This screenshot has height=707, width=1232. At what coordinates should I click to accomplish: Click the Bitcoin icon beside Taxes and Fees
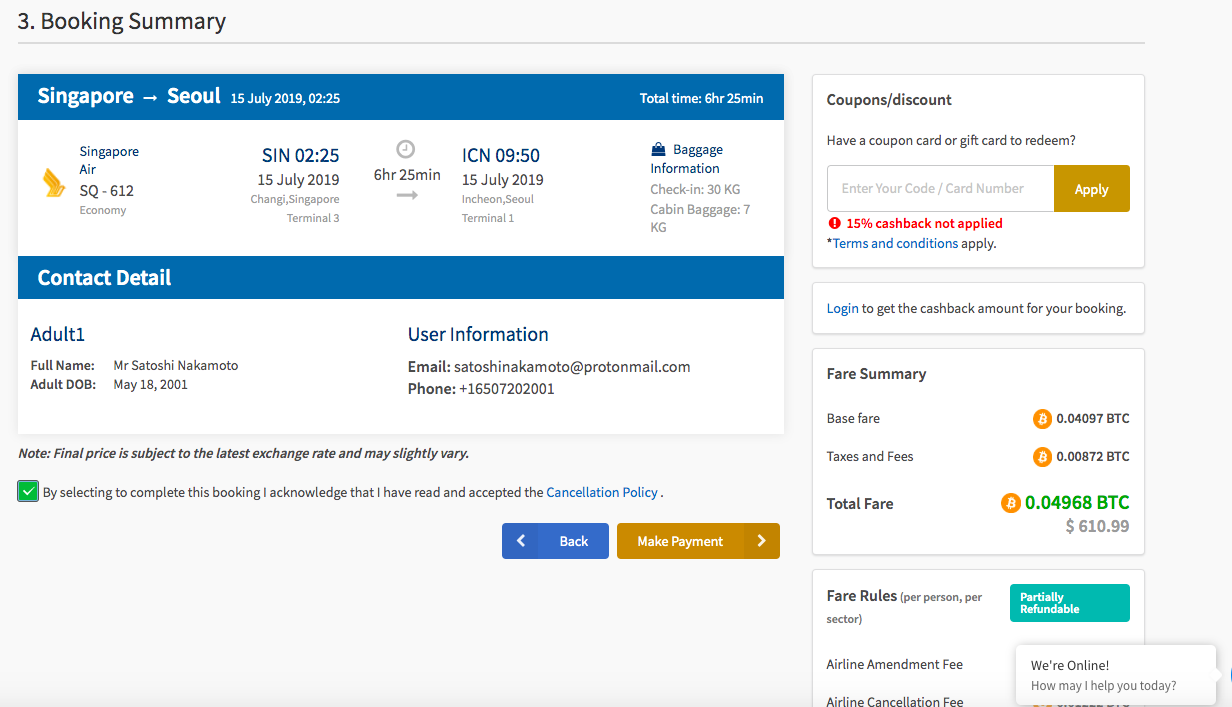[x=1042, y=457]
